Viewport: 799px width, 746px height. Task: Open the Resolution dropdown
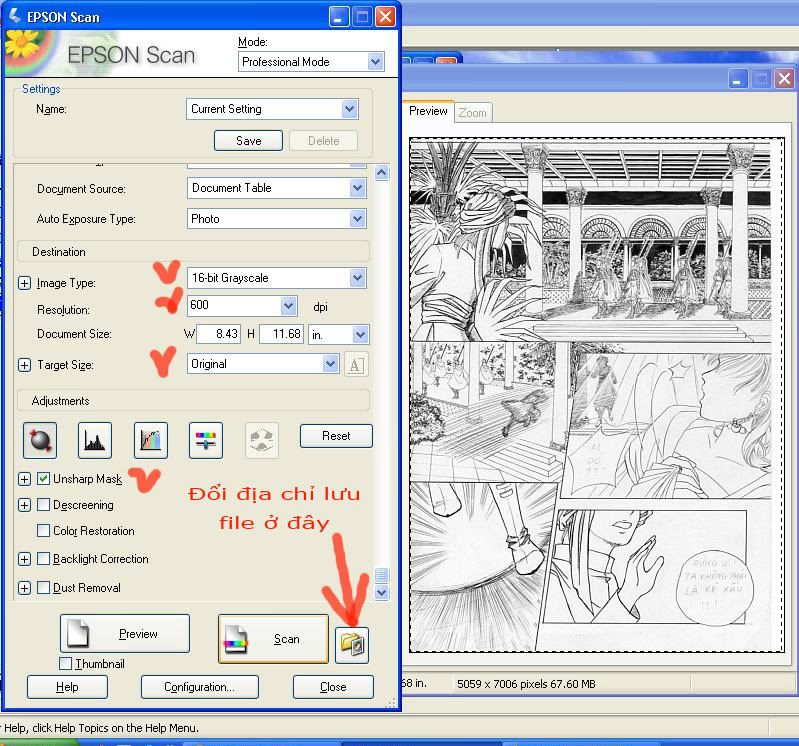pos(243,305)
